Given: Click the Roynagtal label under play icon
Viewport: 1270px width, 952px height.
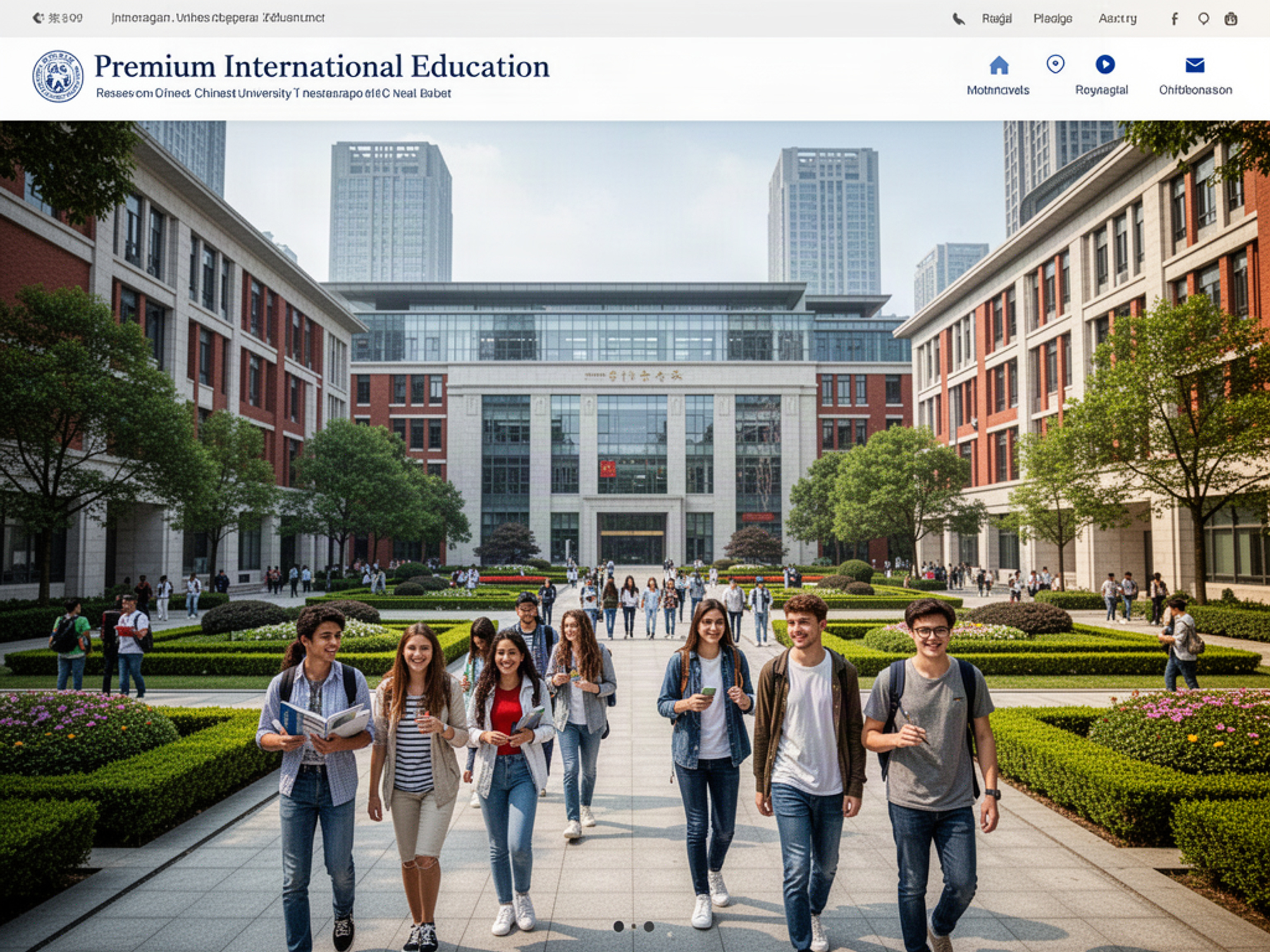Looking at the screenshot, I should tap(1101, 90).
